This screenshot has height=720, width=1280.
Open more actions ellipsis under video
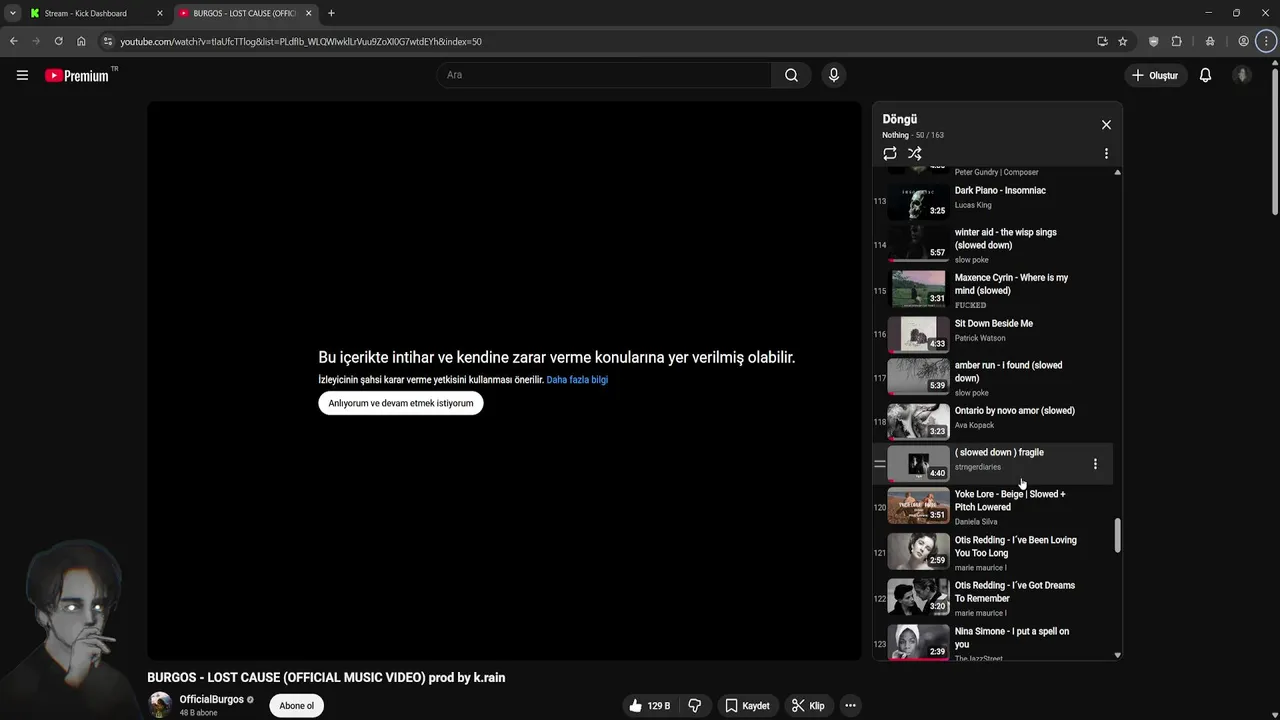pos(850,706)
